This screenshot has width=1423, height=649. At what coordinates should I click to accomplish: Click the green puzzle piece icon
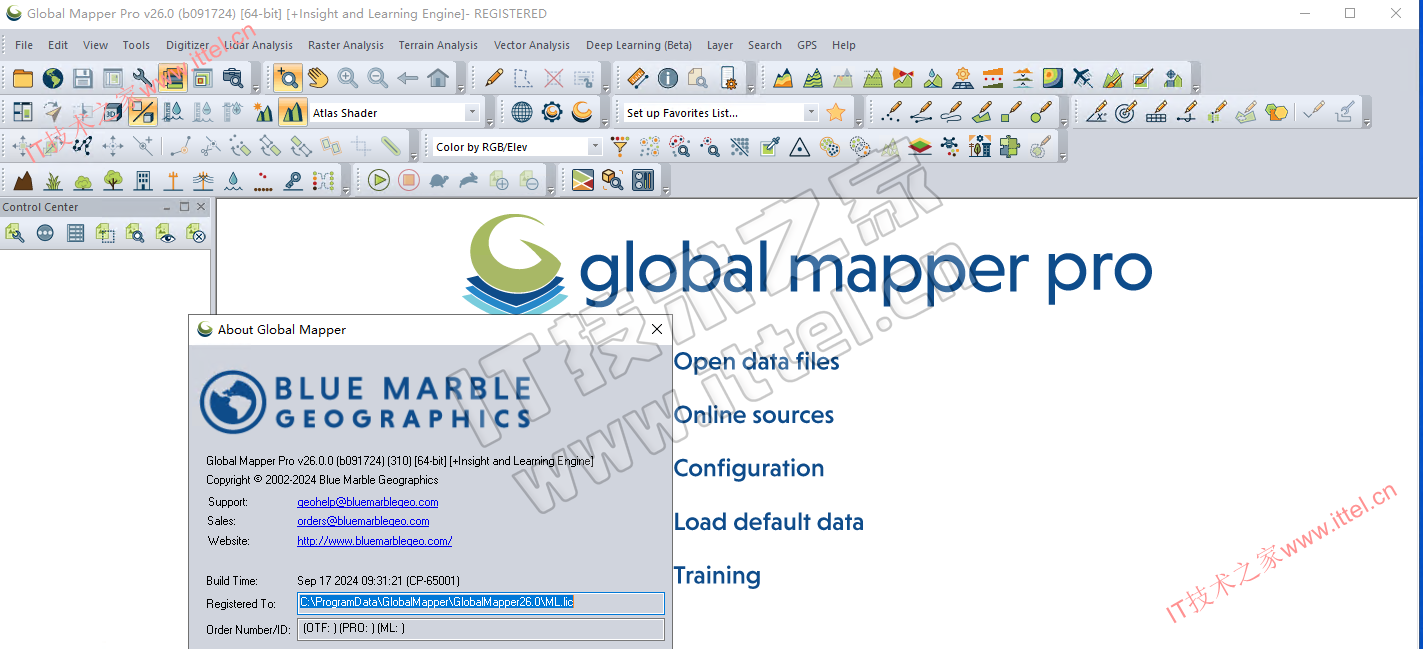coord(1009,147)
